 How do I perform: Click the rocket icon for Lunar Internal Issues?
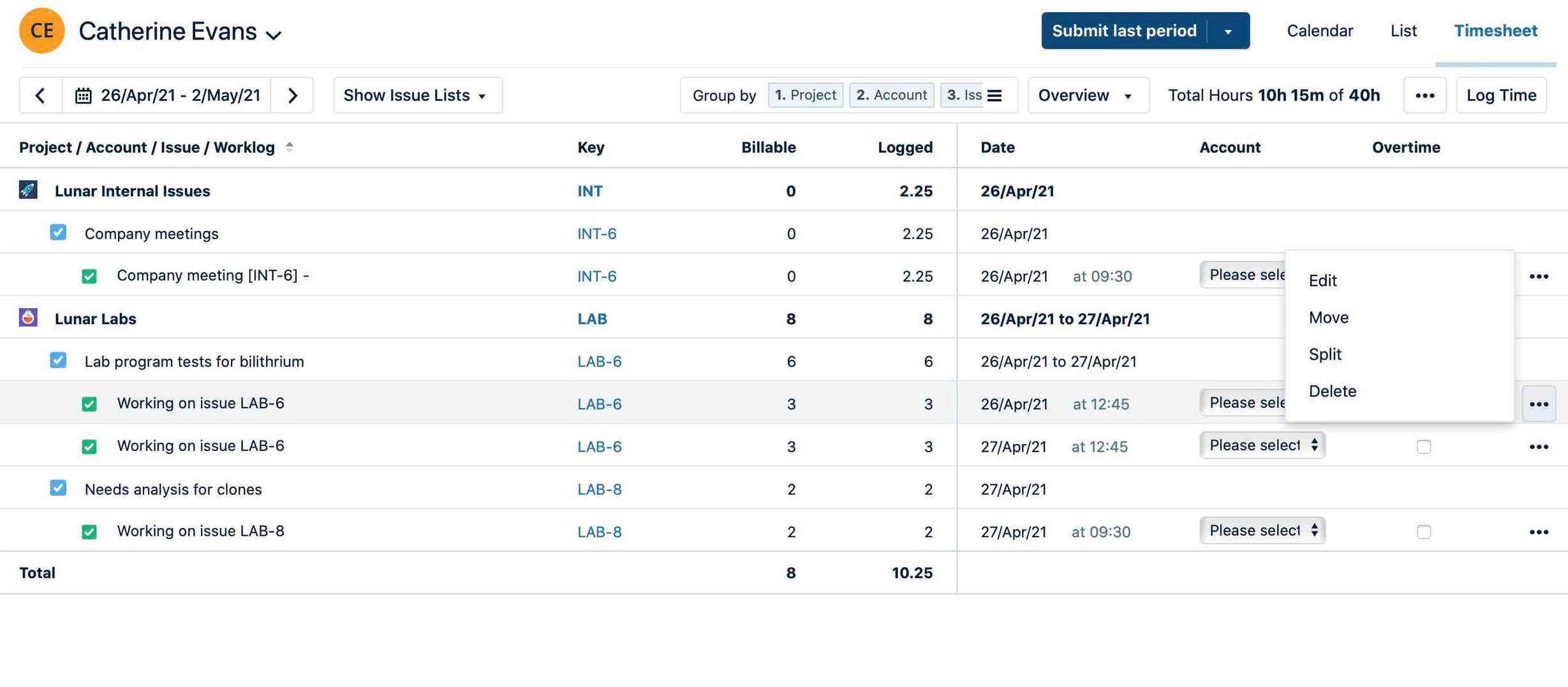coord(27,189)
